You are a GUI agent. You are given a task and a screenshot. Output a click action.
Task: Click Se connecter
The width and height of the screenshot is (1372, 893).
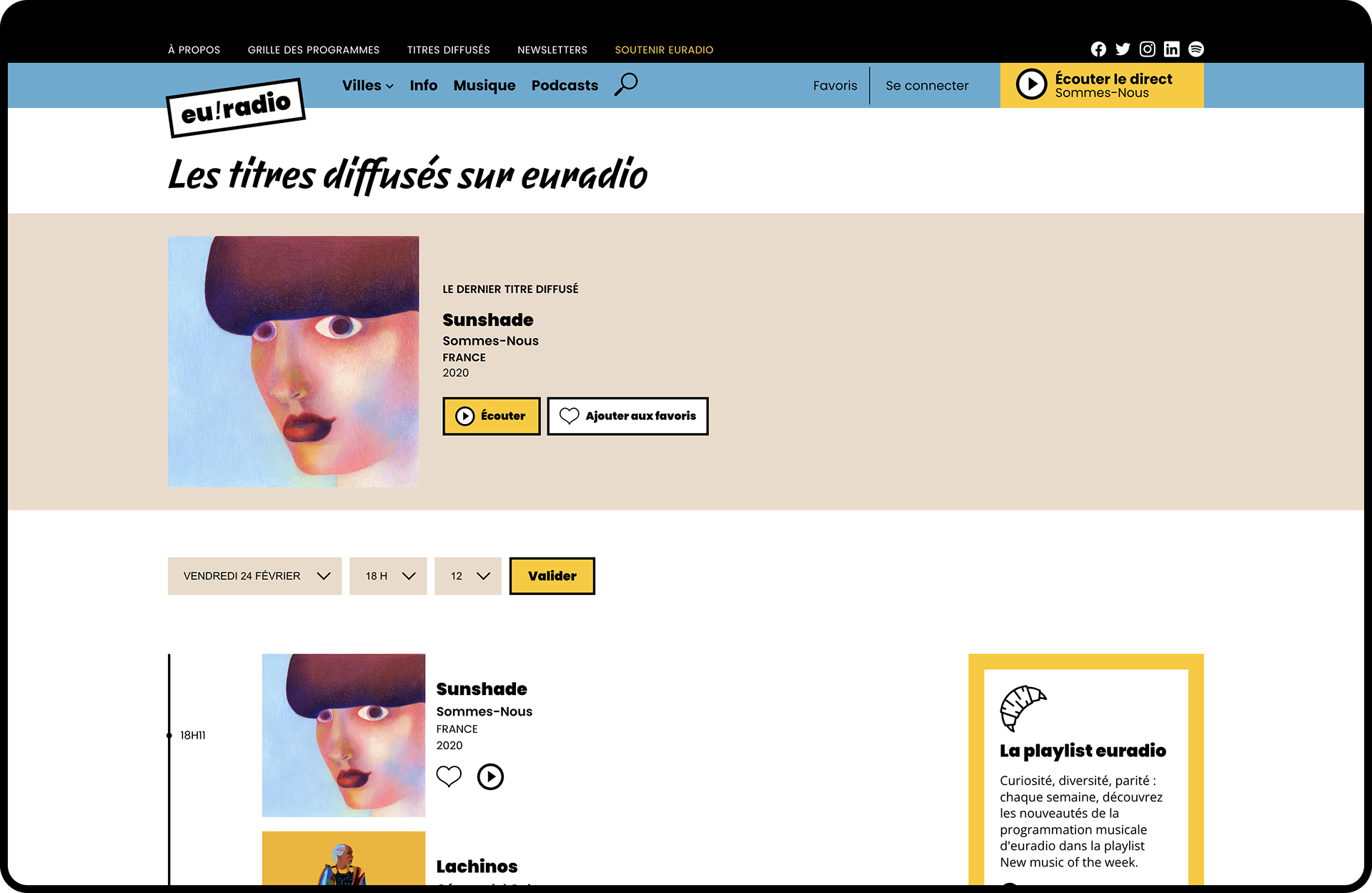pos(927,86)
